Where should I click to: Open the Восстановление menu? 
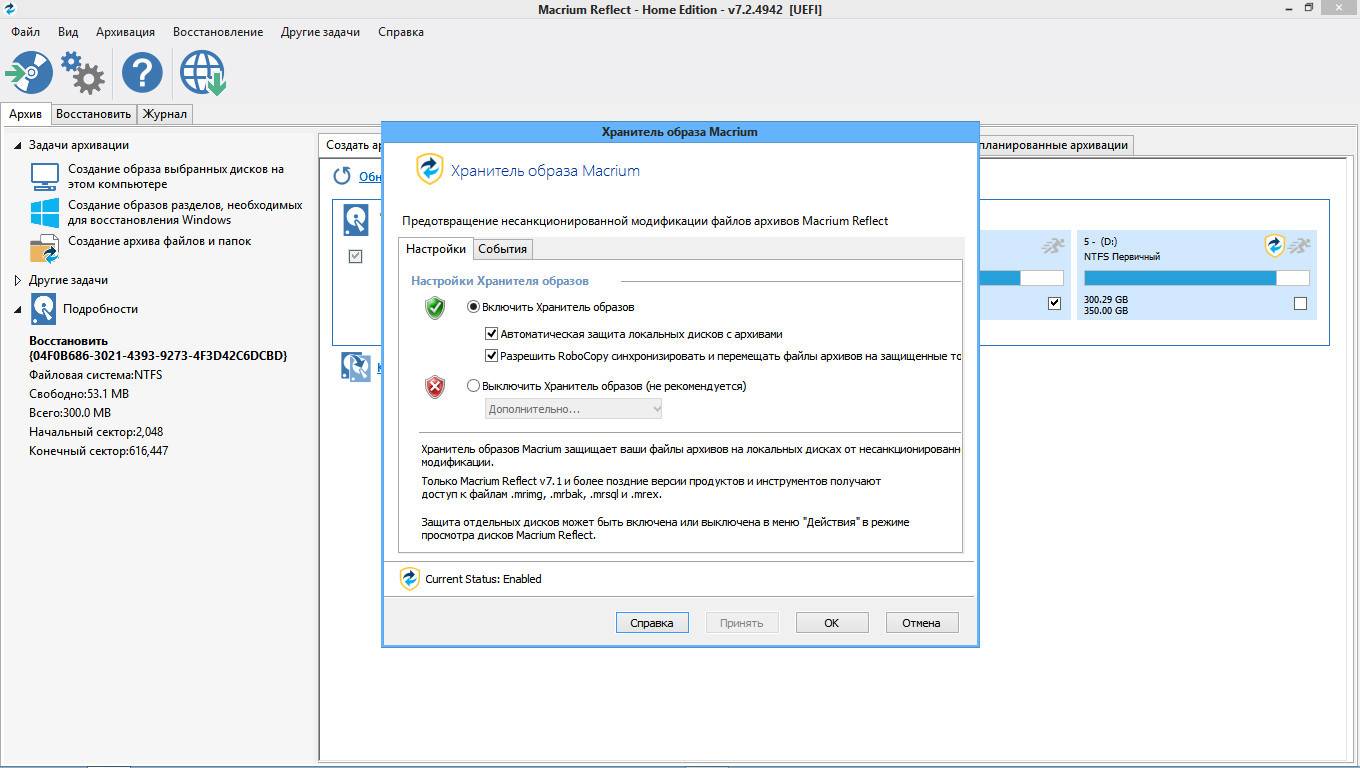point(218,32)
